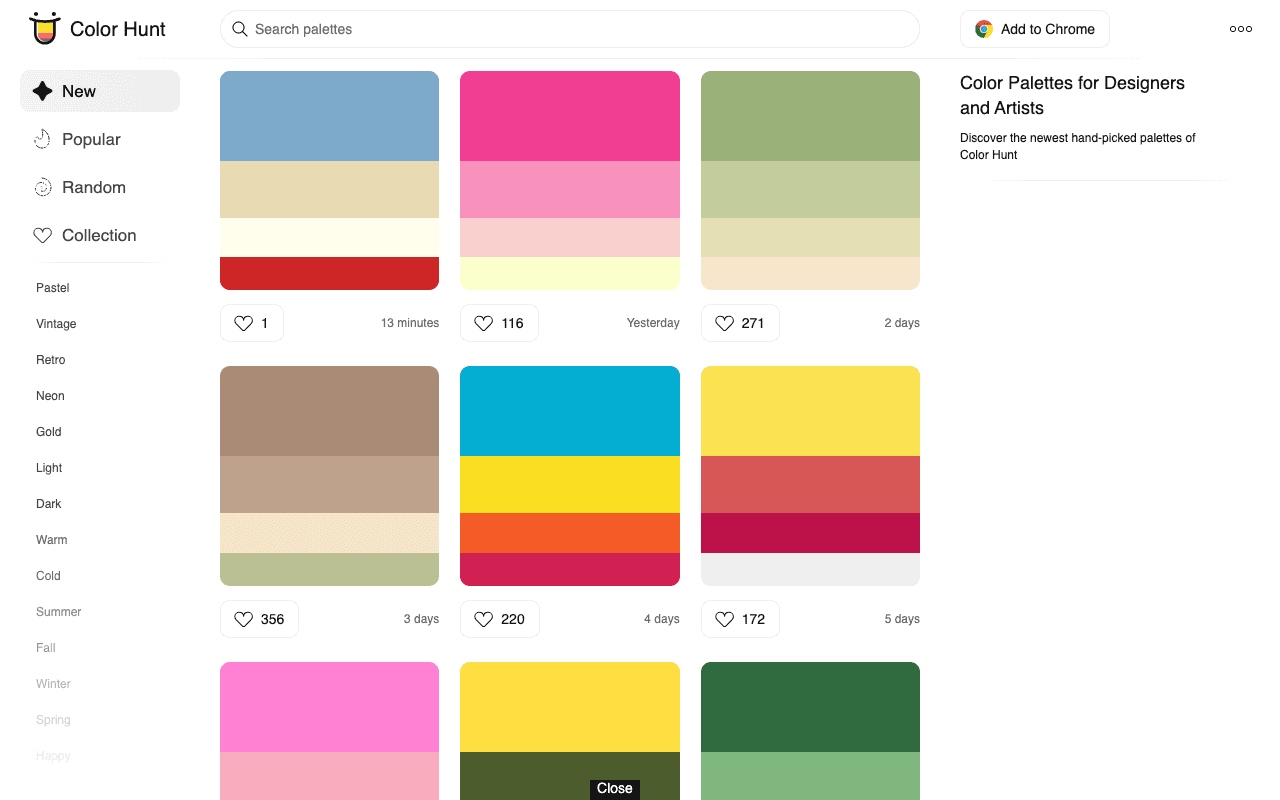Click the Color Hunt logo icon

[44, 28]
